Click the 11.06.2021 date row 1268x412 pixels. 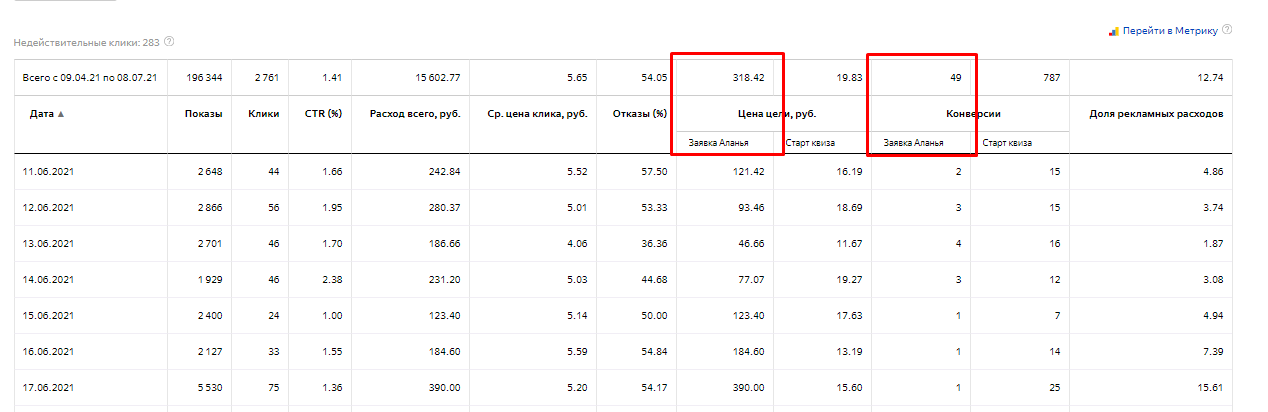click(48, 172)
